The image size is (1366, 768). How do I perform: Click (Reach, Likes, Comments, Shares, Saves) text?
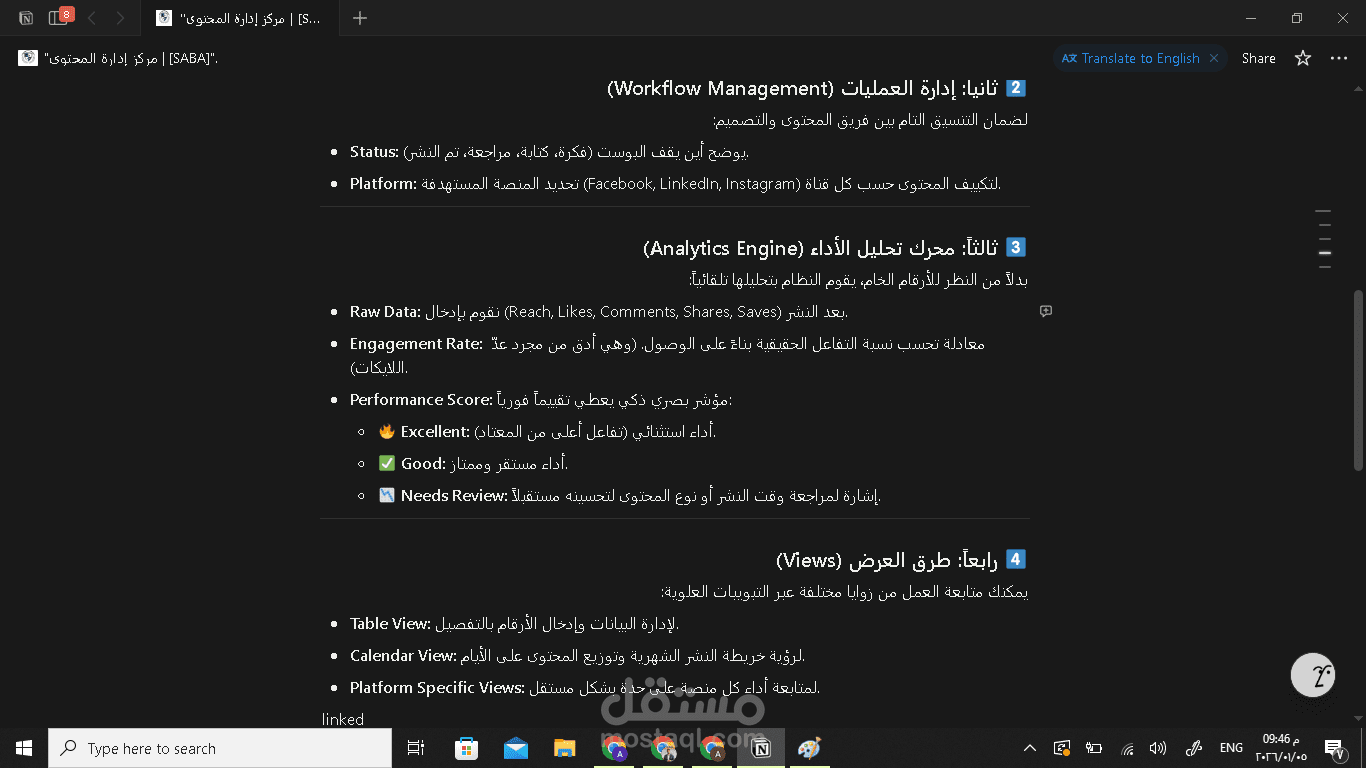coord(642,312)
